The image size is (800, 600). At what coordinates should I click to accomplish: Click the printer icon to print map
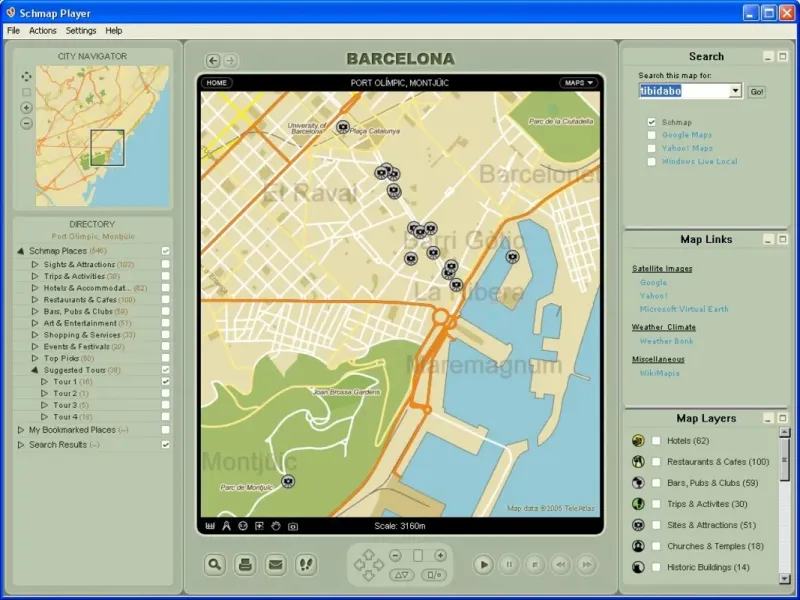[245, 565]
